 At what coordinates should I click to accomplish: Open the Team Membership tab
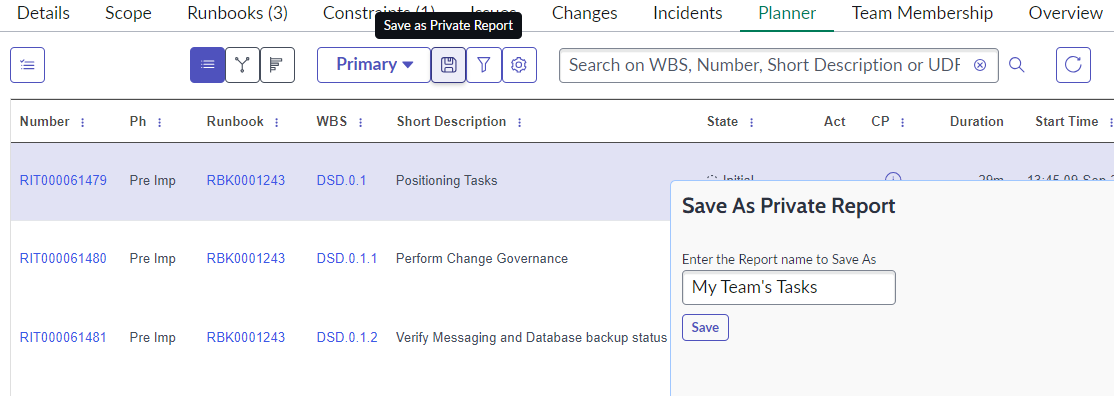coord(922,13)
